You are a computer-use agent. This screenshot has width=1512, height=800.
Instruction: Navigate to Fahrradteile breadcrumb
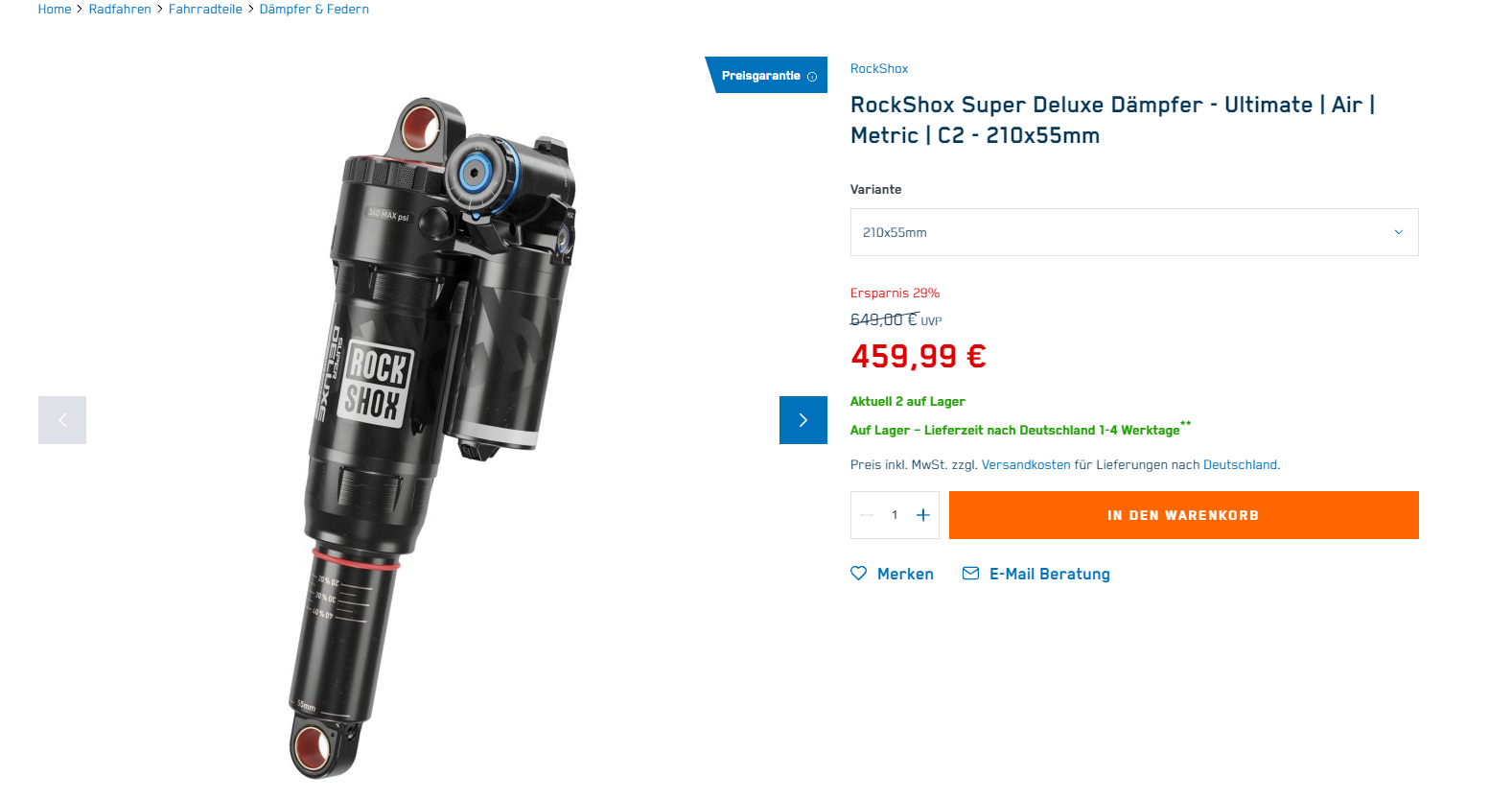(x=205, y=10)
